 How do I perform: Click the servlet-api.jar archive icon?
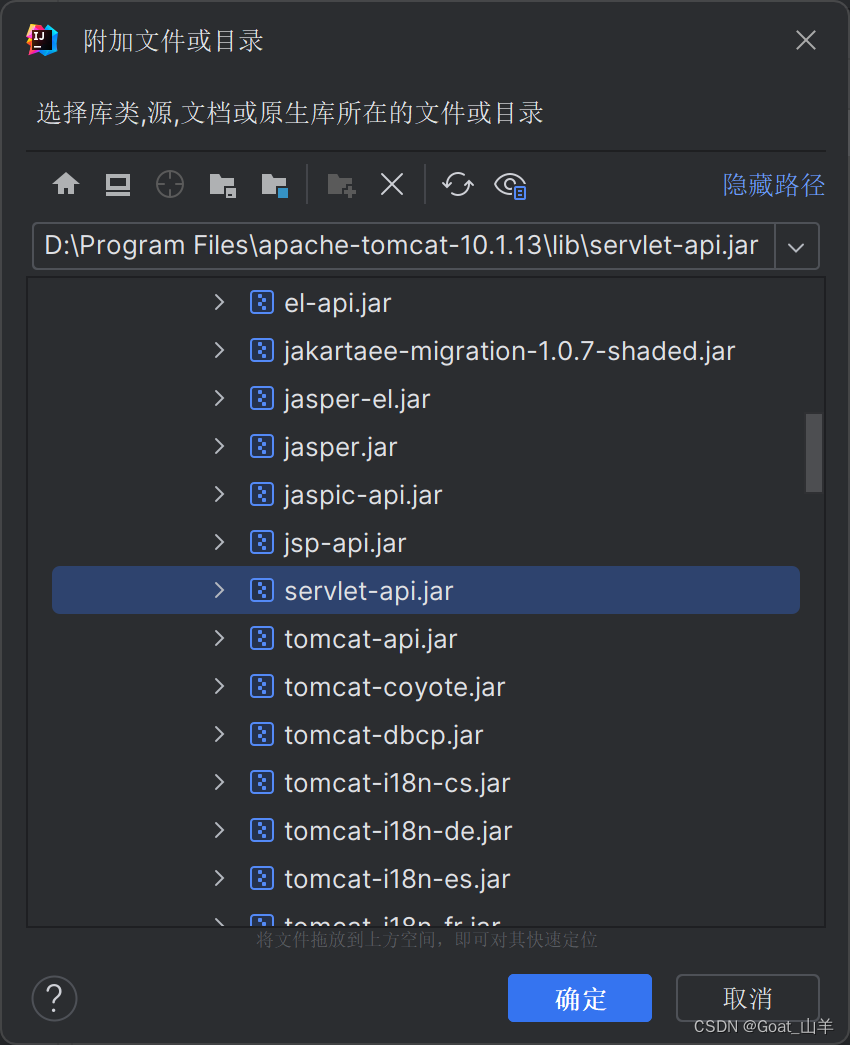tap(261, 590)
